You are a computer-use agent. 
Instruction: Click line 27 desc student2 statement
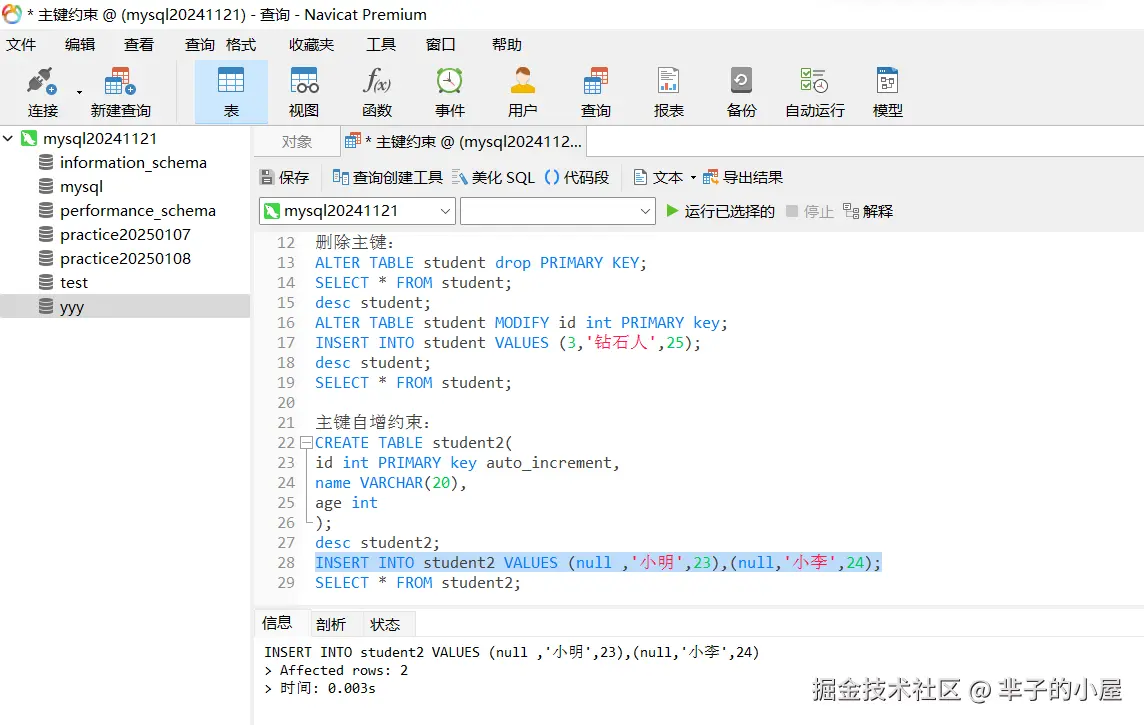tap(377, 543)
